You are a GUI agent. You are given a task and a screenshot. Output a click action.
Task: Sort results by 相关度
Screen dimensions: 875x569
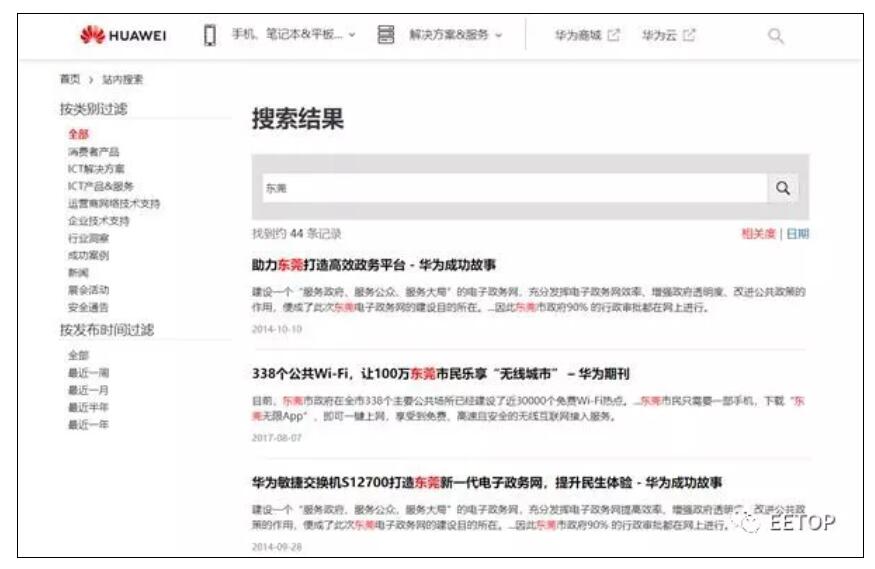click(758, 233)
